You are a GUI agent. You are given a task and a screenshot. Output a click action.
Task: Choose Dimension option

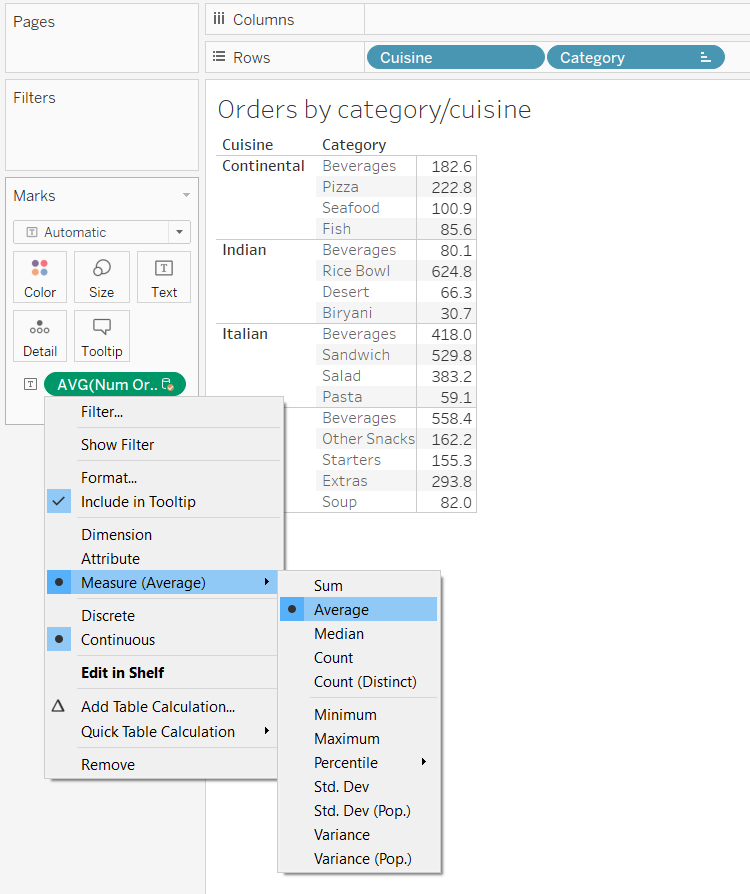click(162, 535)
